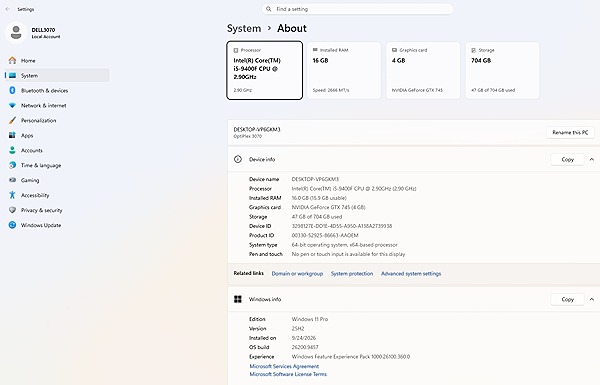
Task: Click the back arrow in Settings header
Action: pyautogui.click(x=8, y=9)
